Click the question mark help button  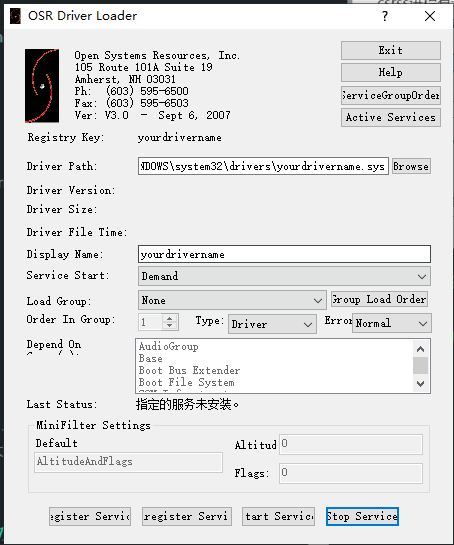(384, 16)
